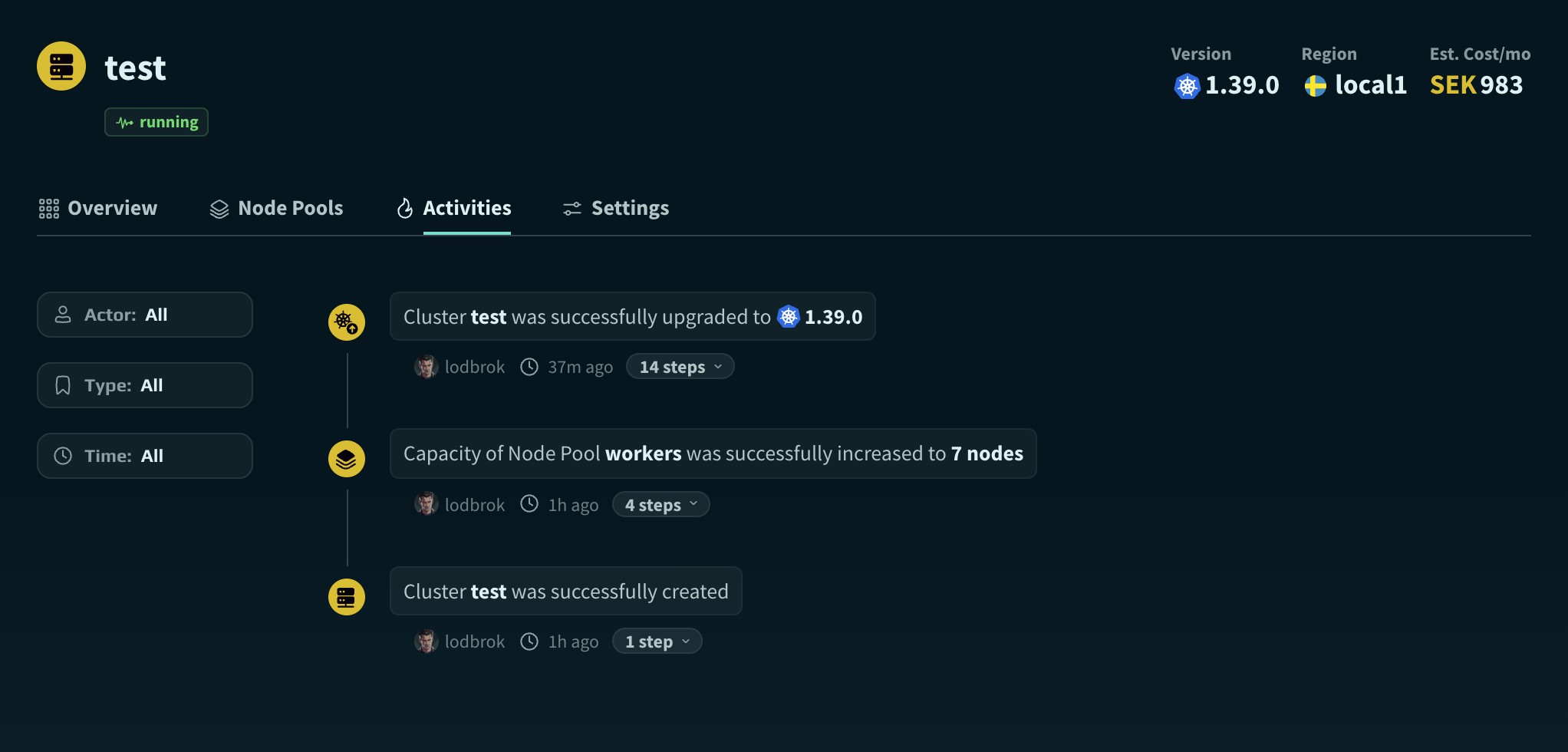Click lodbrok name under the upgrade activity
This screenshot has height=752, width=1568.
[x=475, y=367]
